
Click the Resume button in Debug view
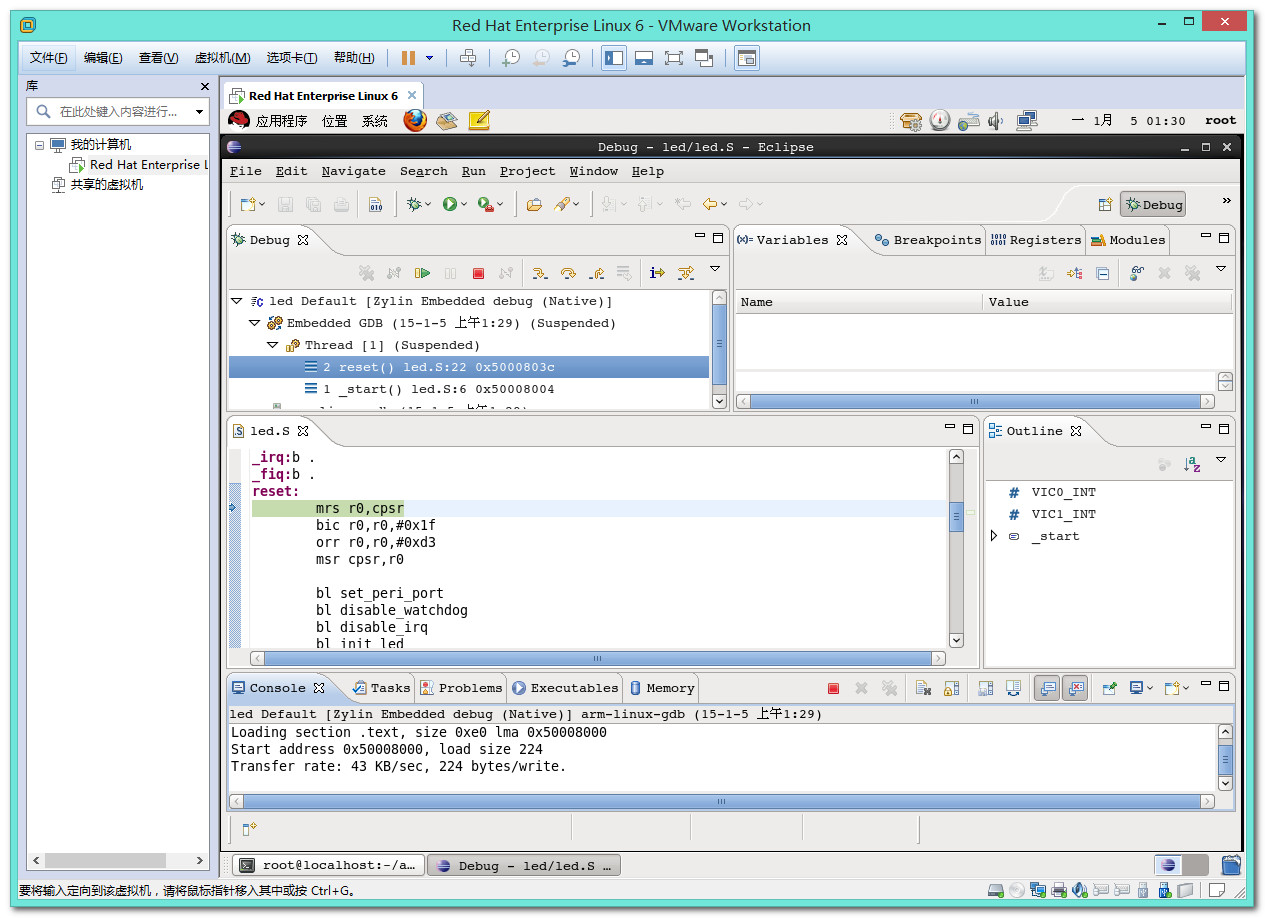coord(422,272)
